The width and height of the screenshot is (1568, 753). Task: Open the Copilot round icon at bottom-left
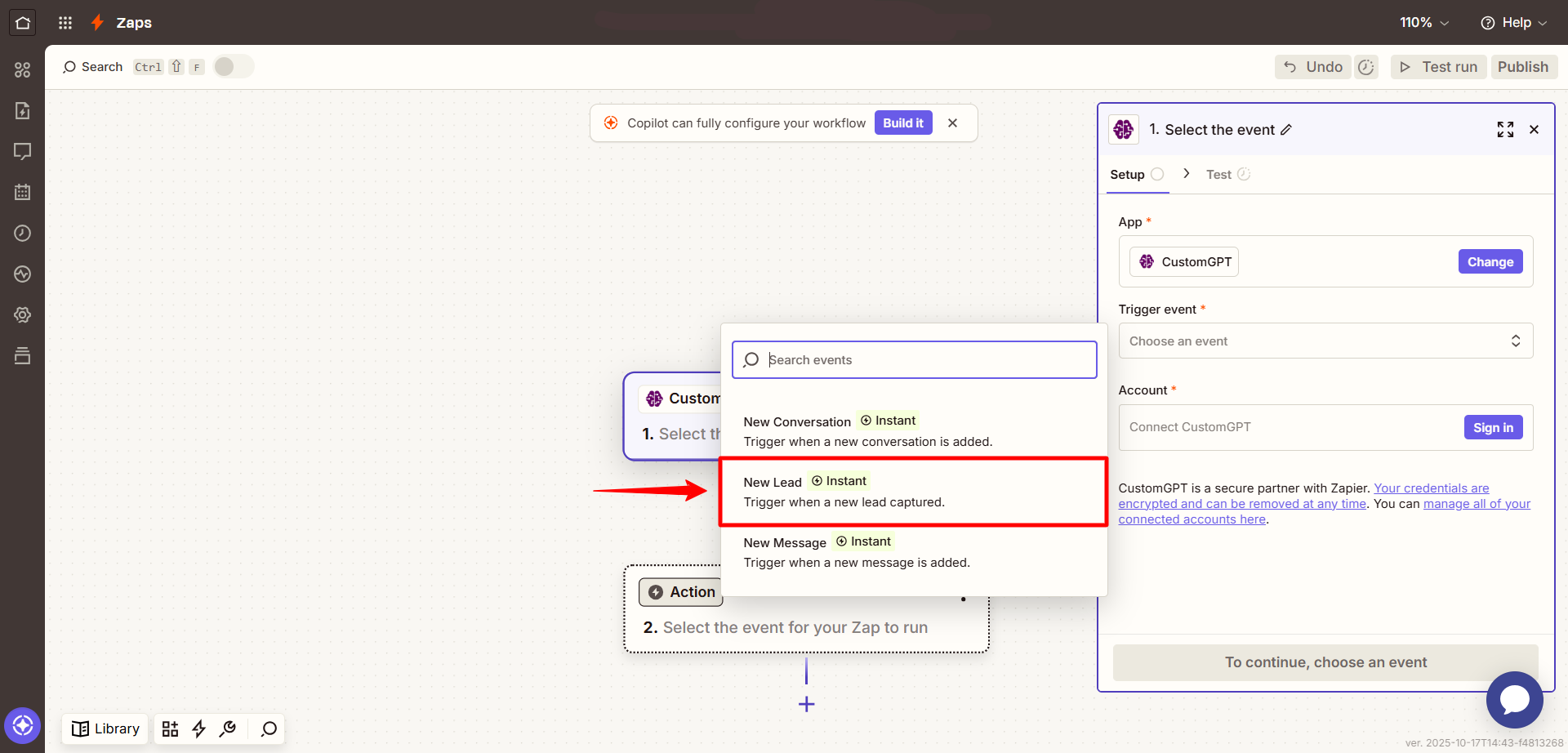[23, 725]
